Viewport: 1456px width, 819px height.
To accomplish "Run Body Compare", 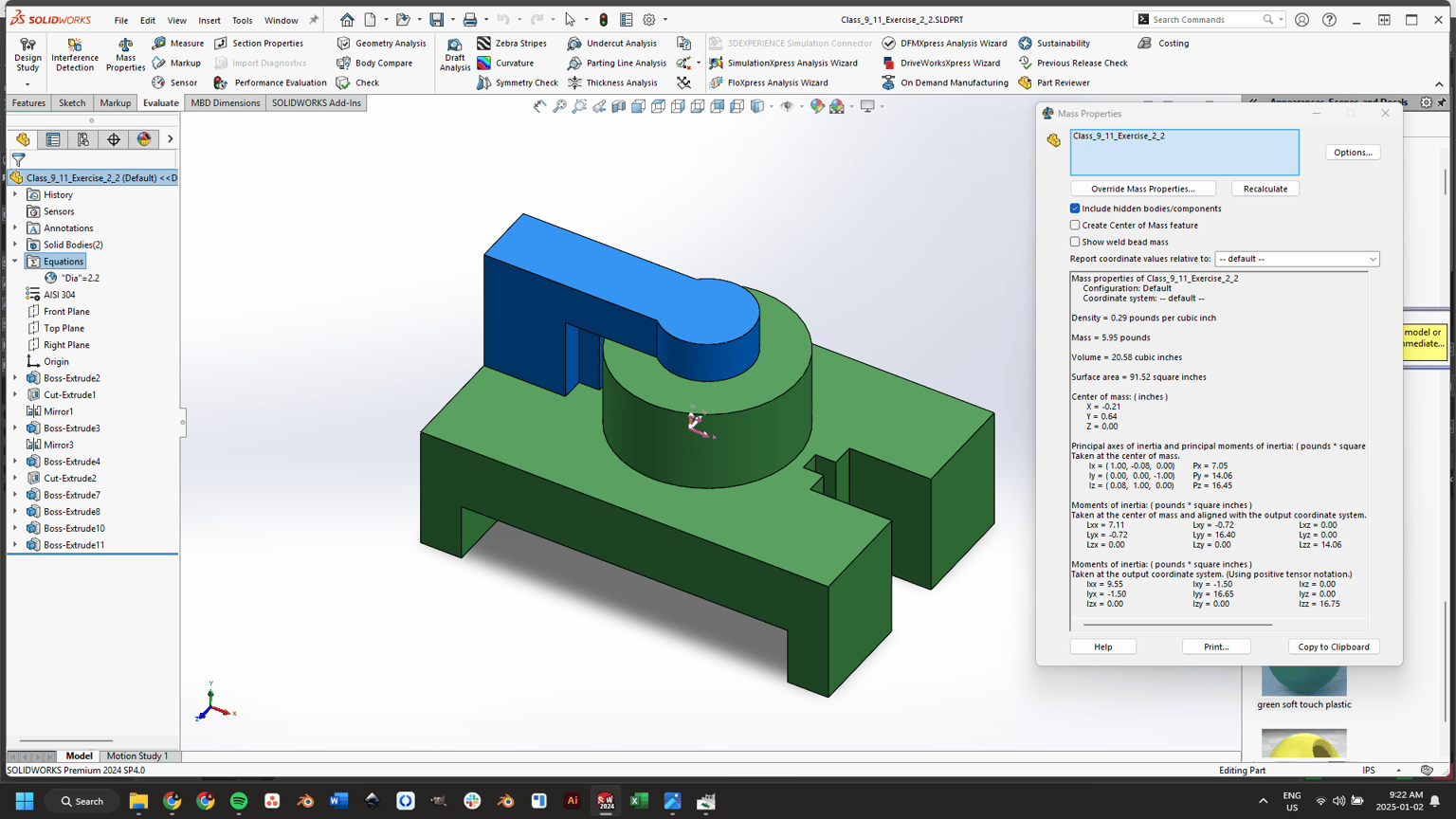I will pos(374,63).
